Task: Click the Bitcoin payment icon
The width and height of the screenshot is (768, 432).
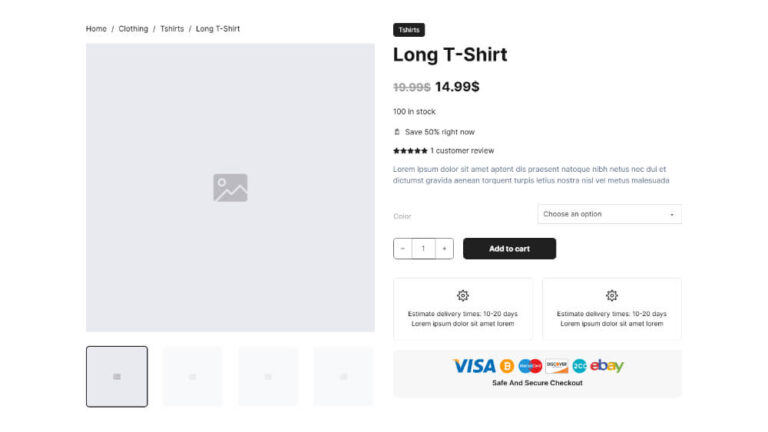Action: tap(507, 366)
